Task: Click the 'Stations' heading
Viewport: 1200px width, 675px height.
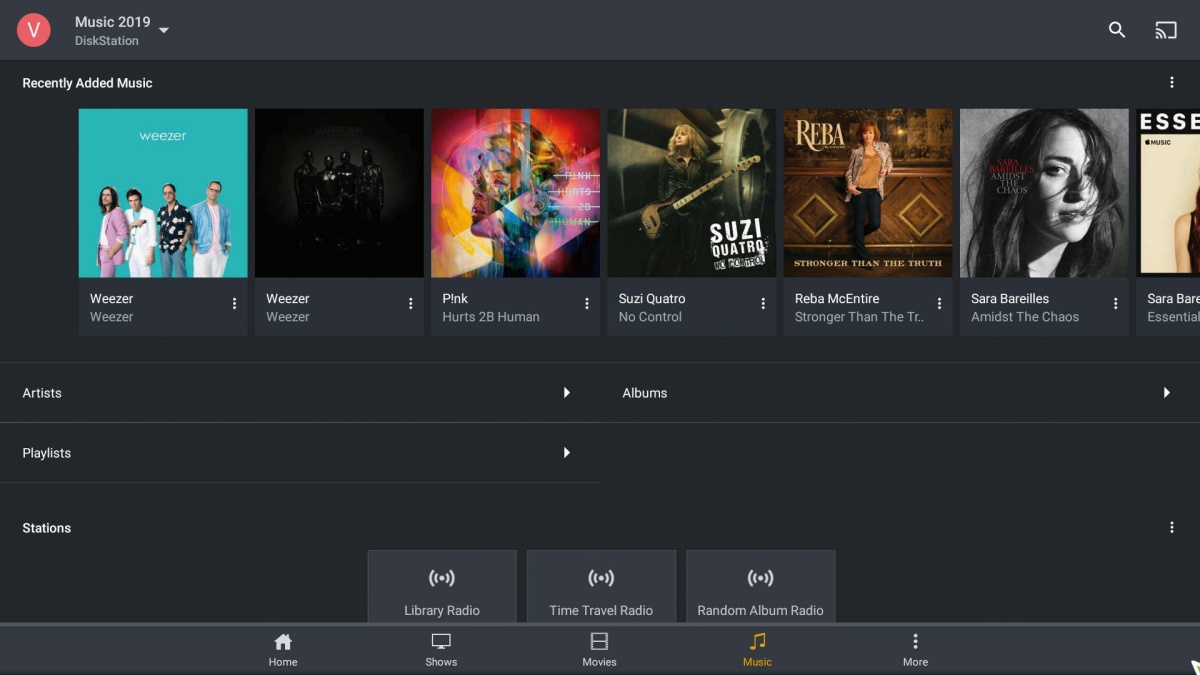Action: (47, 528)
